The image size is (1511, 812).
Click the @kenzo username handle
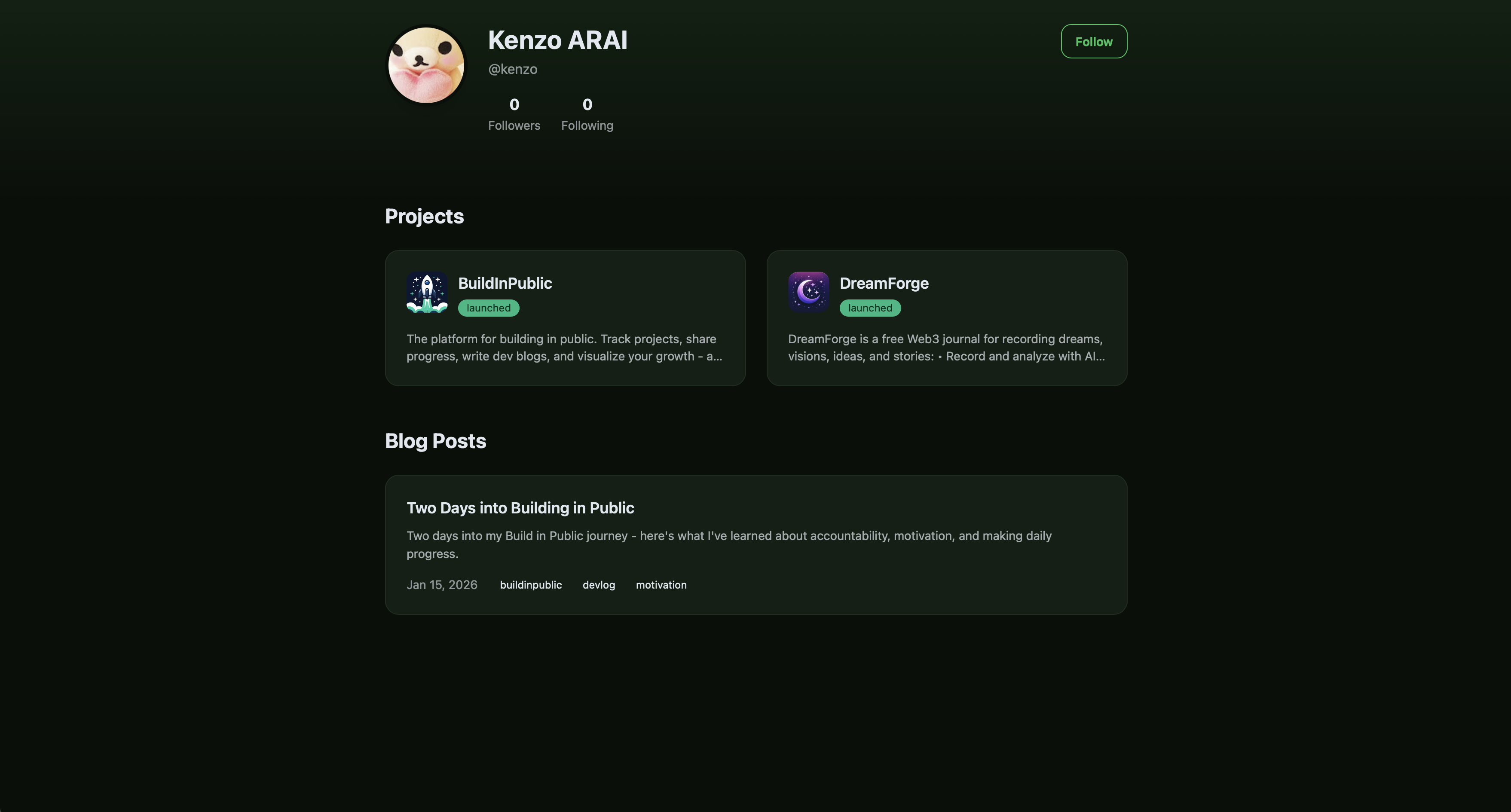(x=513, y=69)
